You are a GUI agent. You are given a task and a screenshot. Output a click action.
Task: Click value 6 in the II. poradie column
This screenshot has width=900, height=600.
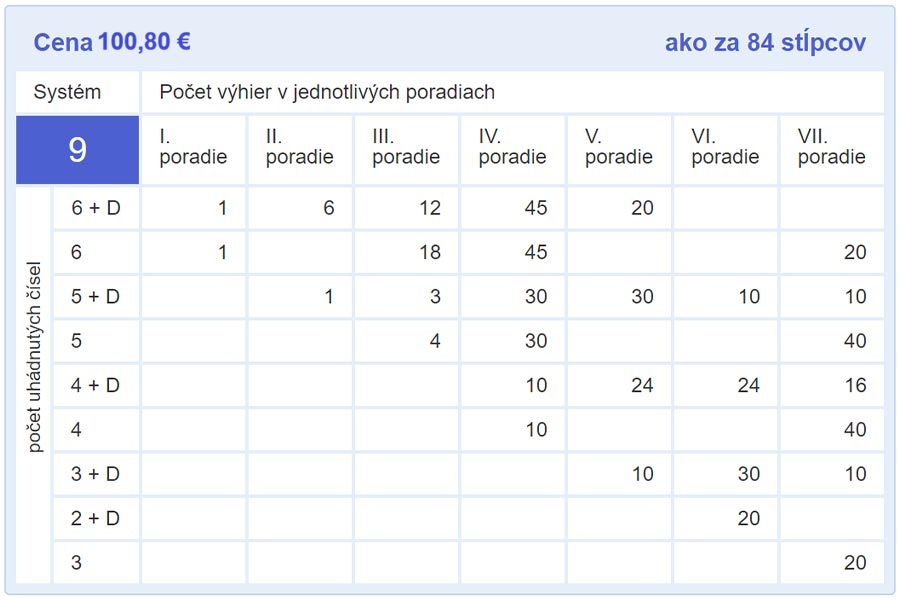click(329, 209)
